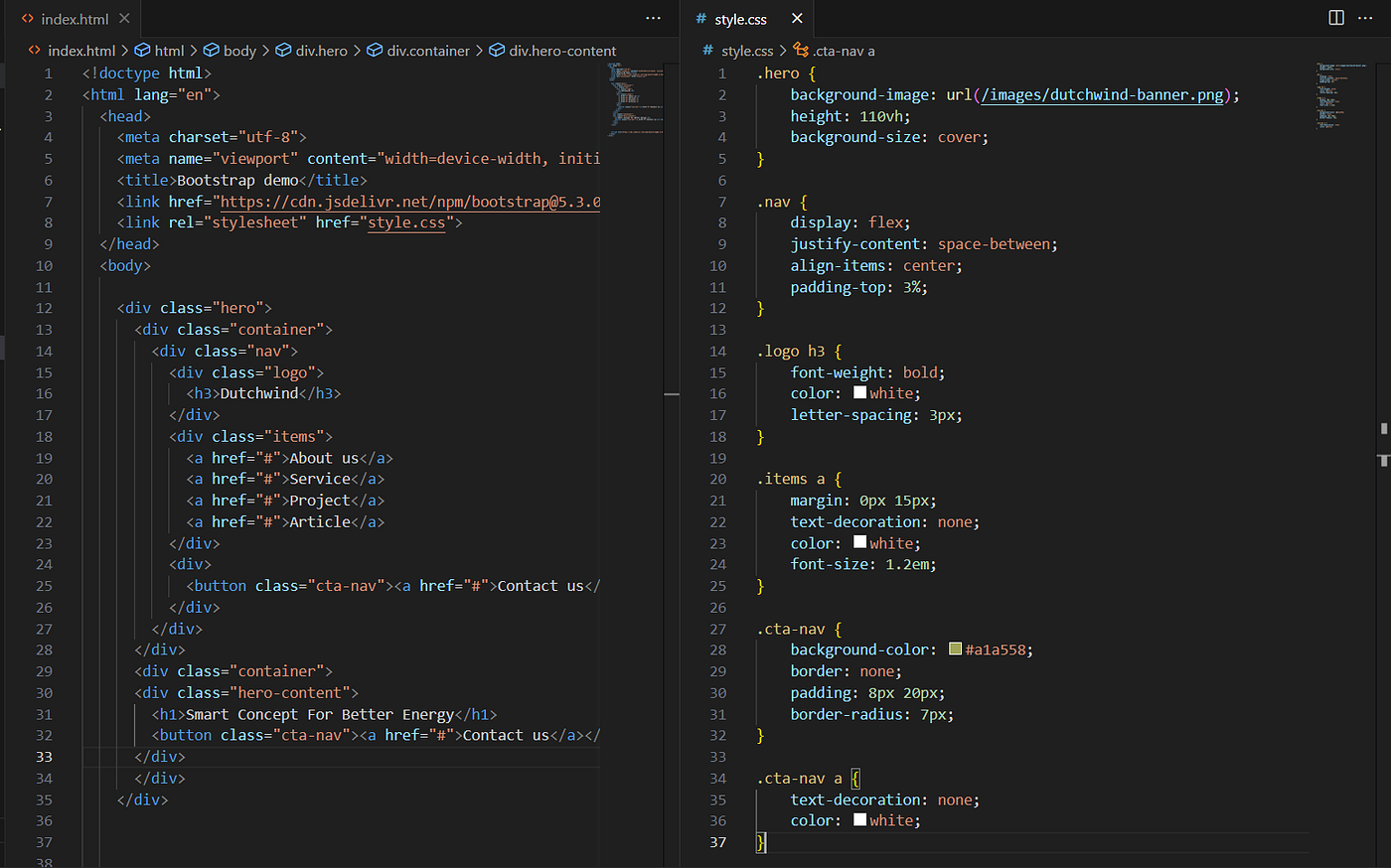Viewport: 1391px width, 868px height.
Task: Click the HTML file icon on the index.html tab
Action: coord(27,17)
